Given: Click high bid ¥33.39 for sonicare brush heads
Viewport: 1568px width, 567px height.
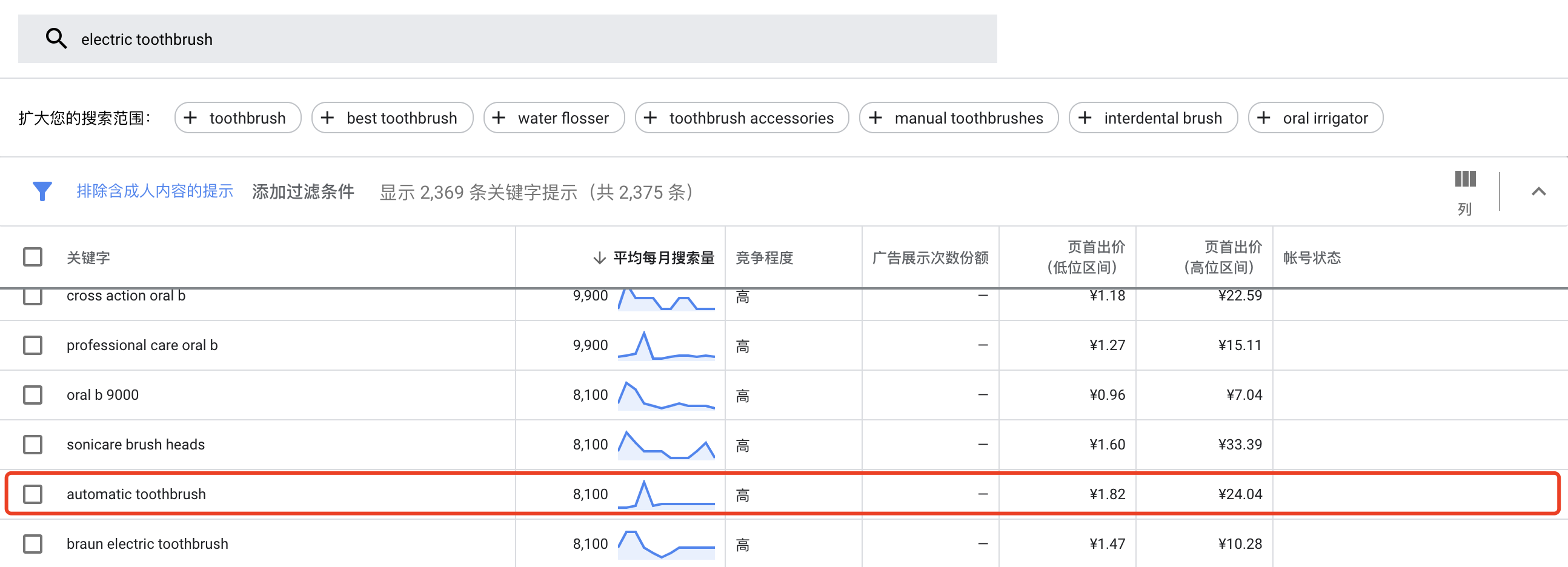Looking at the screenshot, I should coord(1240,445).
